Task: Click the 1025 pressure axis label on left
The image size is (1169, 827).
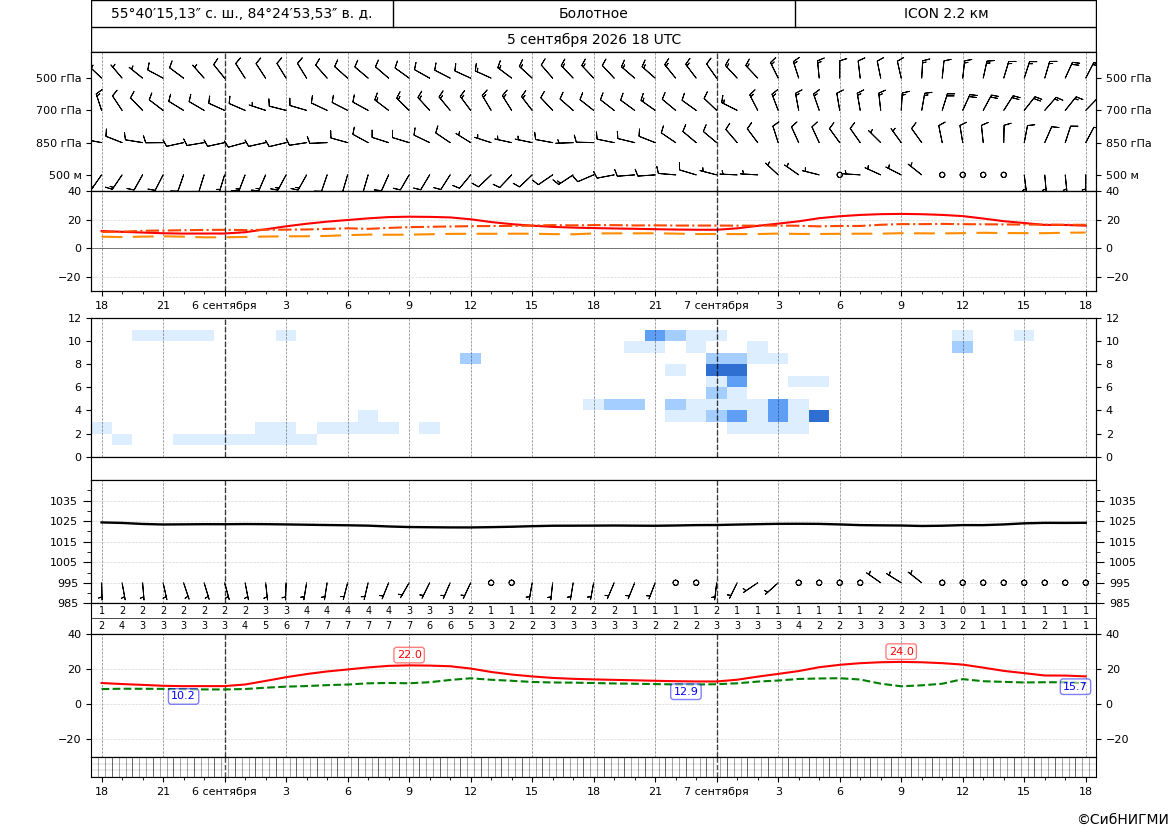Action: (60, 521)
